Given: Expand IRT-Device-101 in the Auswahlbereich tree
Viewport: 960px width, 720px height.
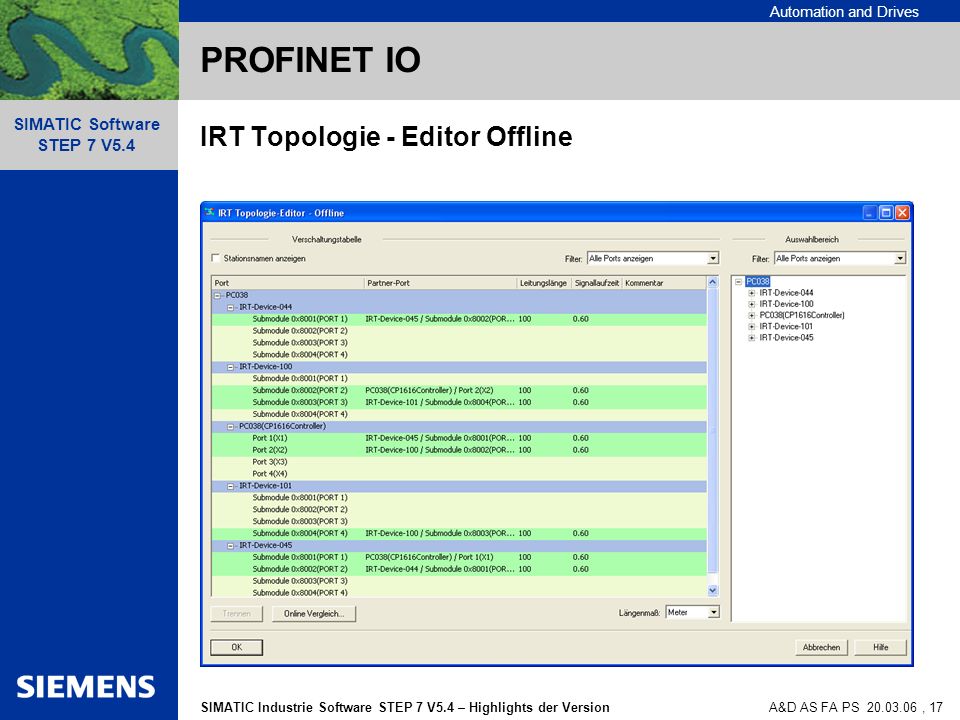Looking at the screenshot, I should point(751,327).
